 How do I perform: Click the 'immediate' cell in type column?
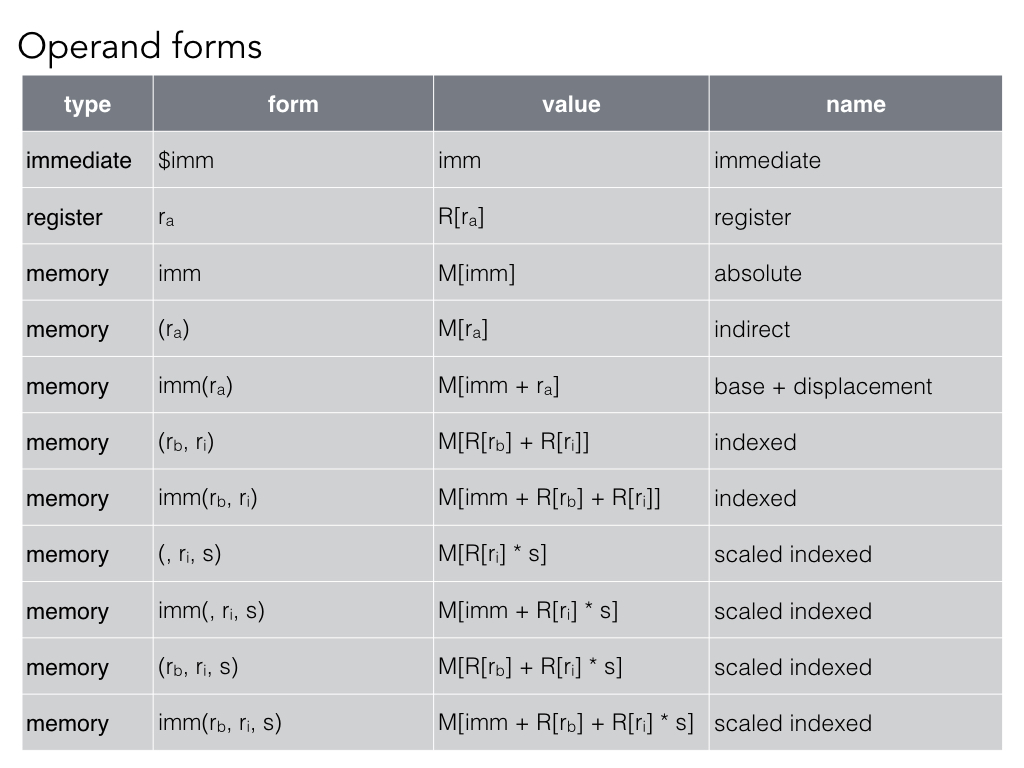(x=79, y=160)
